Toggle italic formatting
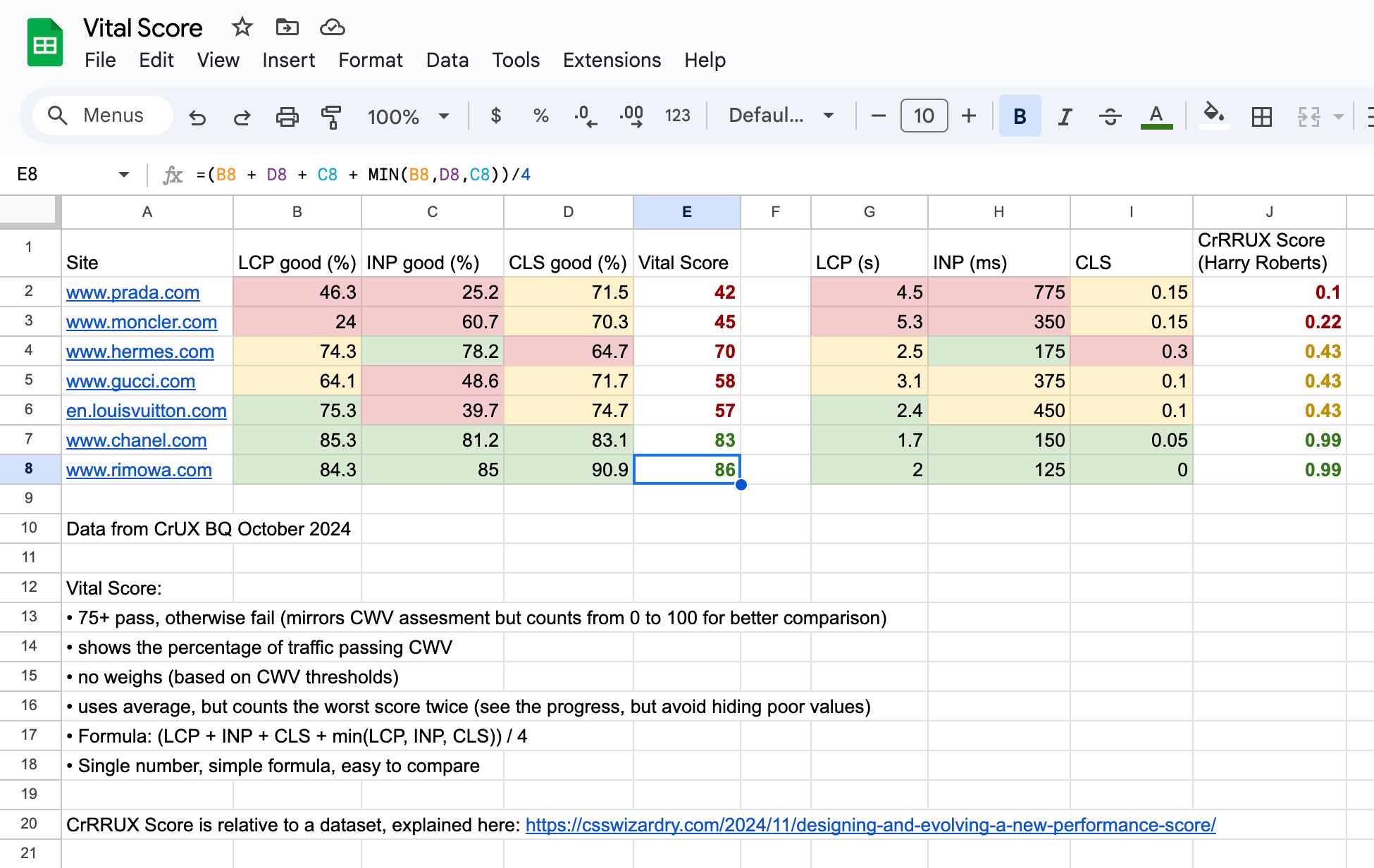Viewport: 1374px width, 868px height. 1065,116
